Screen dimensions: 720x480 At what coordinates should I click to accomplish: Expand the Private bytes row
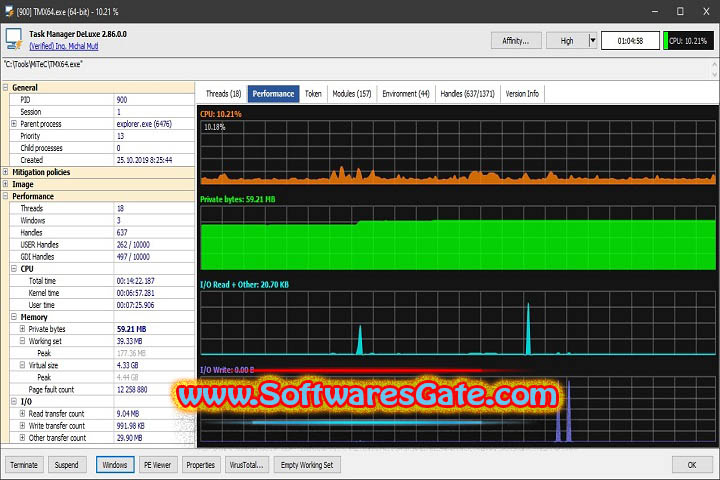22,329
